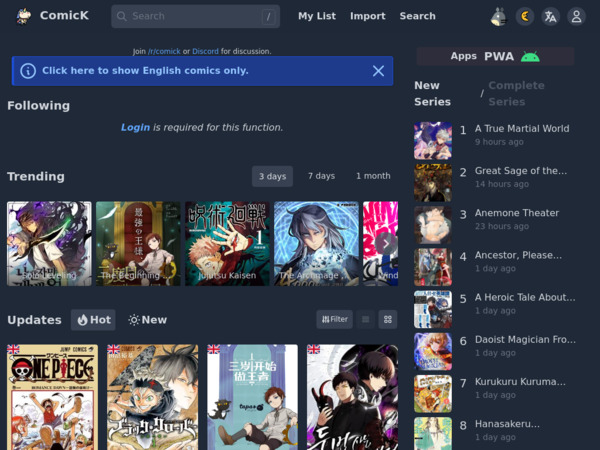Click the Android app icon
Screen dimensions: 600x450
[x=530, y=57]
